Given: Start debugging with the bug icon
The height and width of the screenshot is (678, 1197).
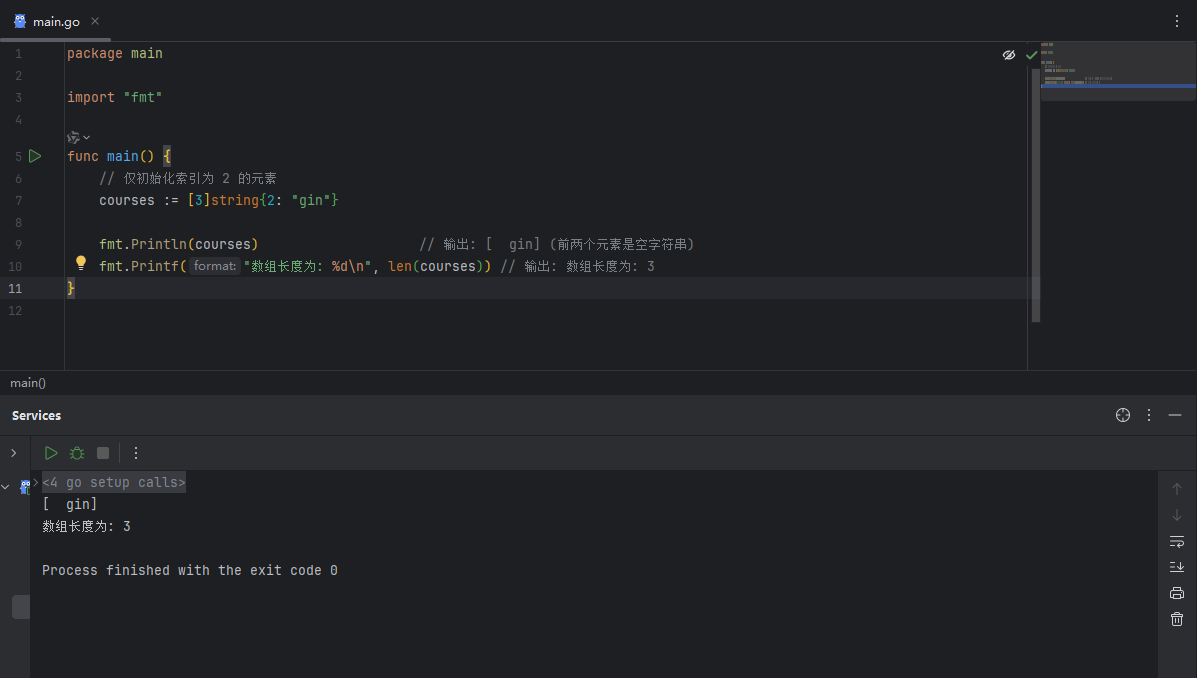Looking at the screenshot, I should click(x=77, y=453).
